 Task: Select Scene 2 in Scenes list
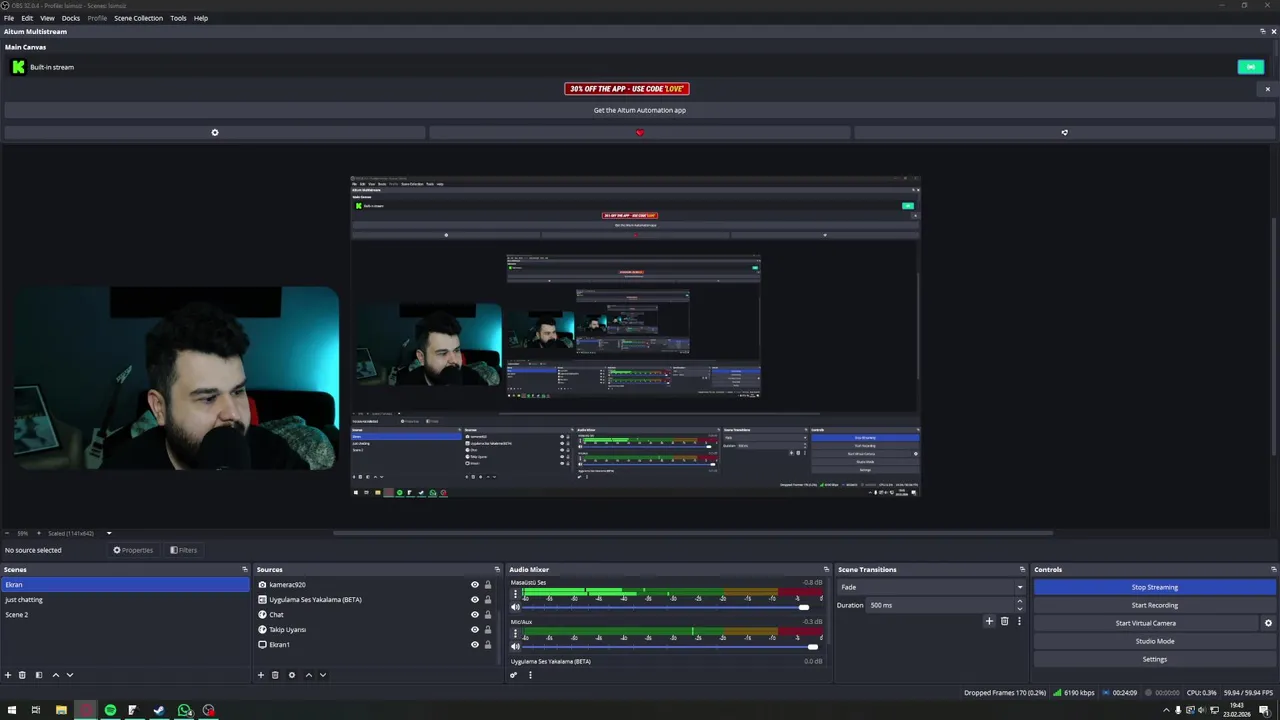point(125,615)
